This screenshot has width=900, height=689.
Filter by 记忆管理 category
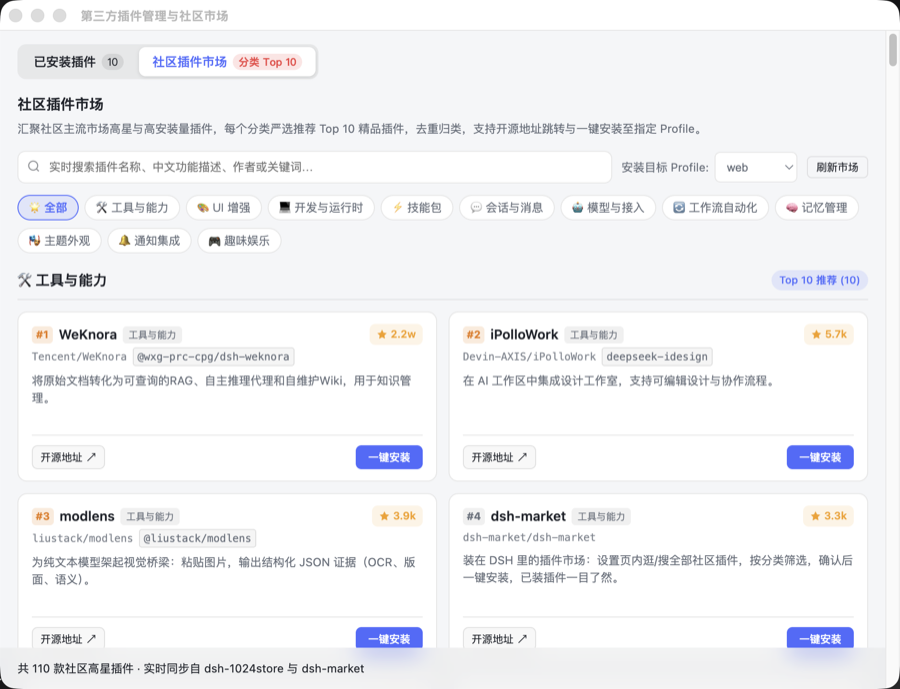(x=817, y=207)
